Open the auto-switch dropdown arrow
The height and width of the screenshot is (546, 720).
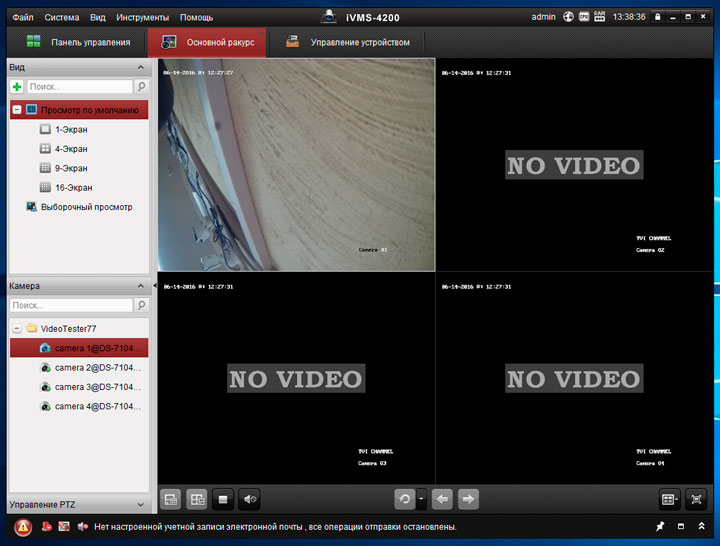tap(422, 498)
